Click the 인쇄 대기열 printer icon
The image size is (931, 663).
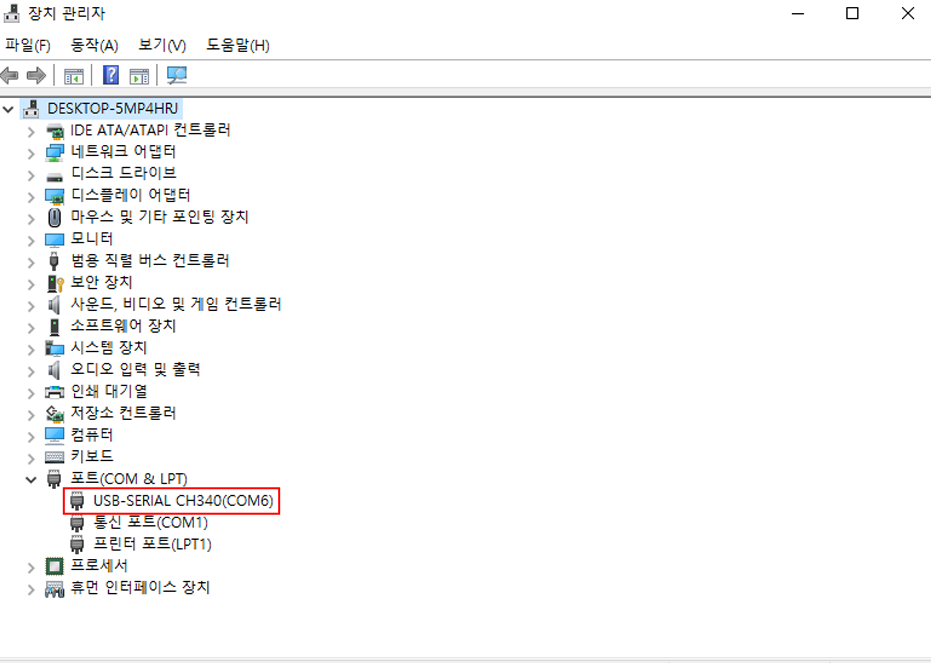point(55,392)
